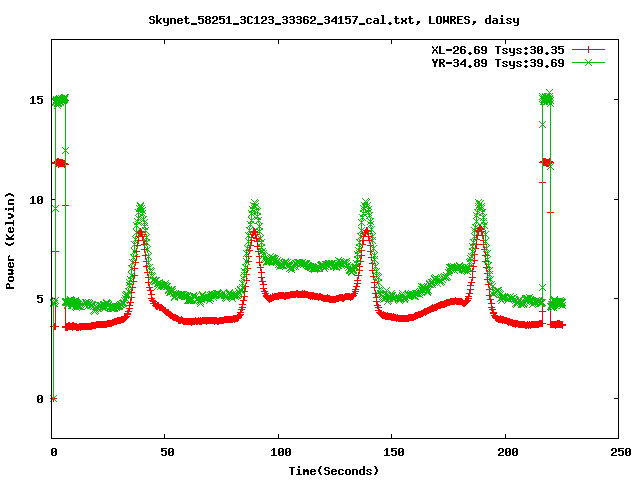The width and height of the screenshot is (640, 480).
Task: Click the y-axis tick label 15
Action: pos(36,100)
